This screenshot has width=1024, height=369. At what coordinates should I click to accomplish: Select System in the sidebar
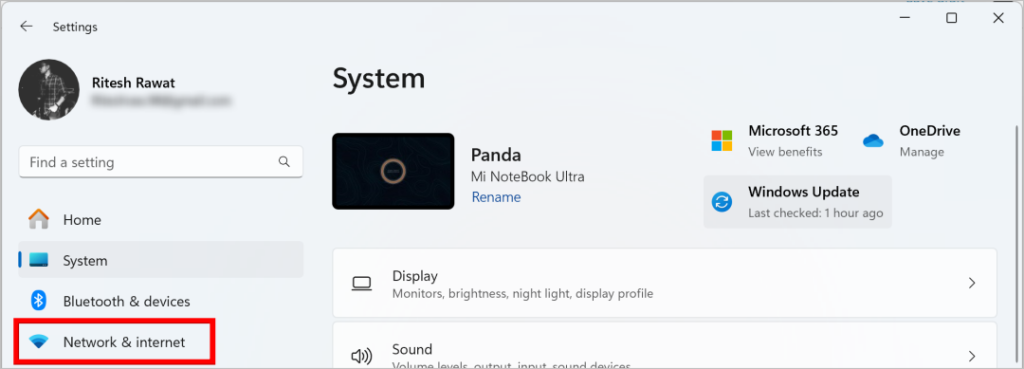click(x=161, y=261)
